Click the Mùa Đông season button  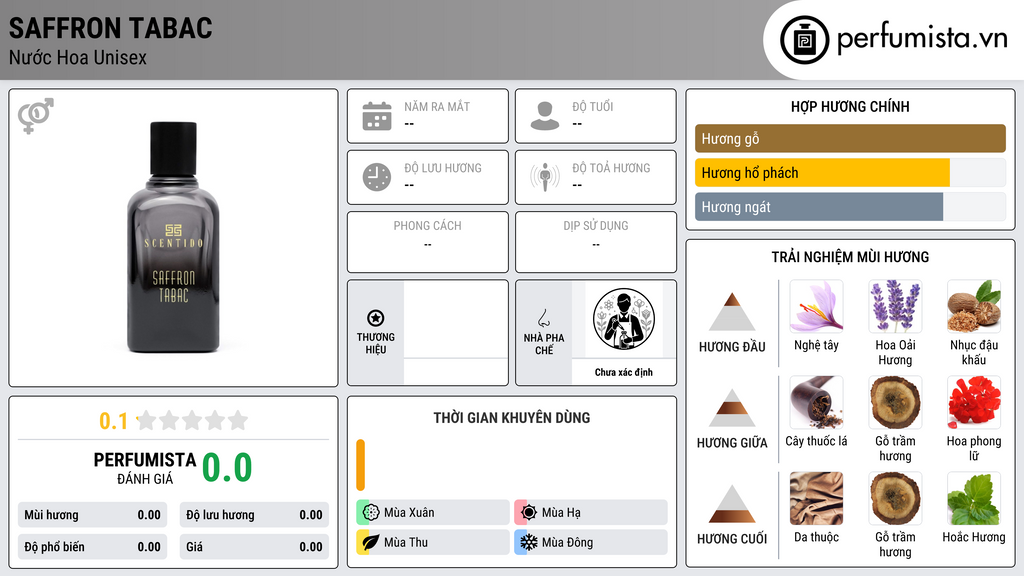click(x=591, y=542)
